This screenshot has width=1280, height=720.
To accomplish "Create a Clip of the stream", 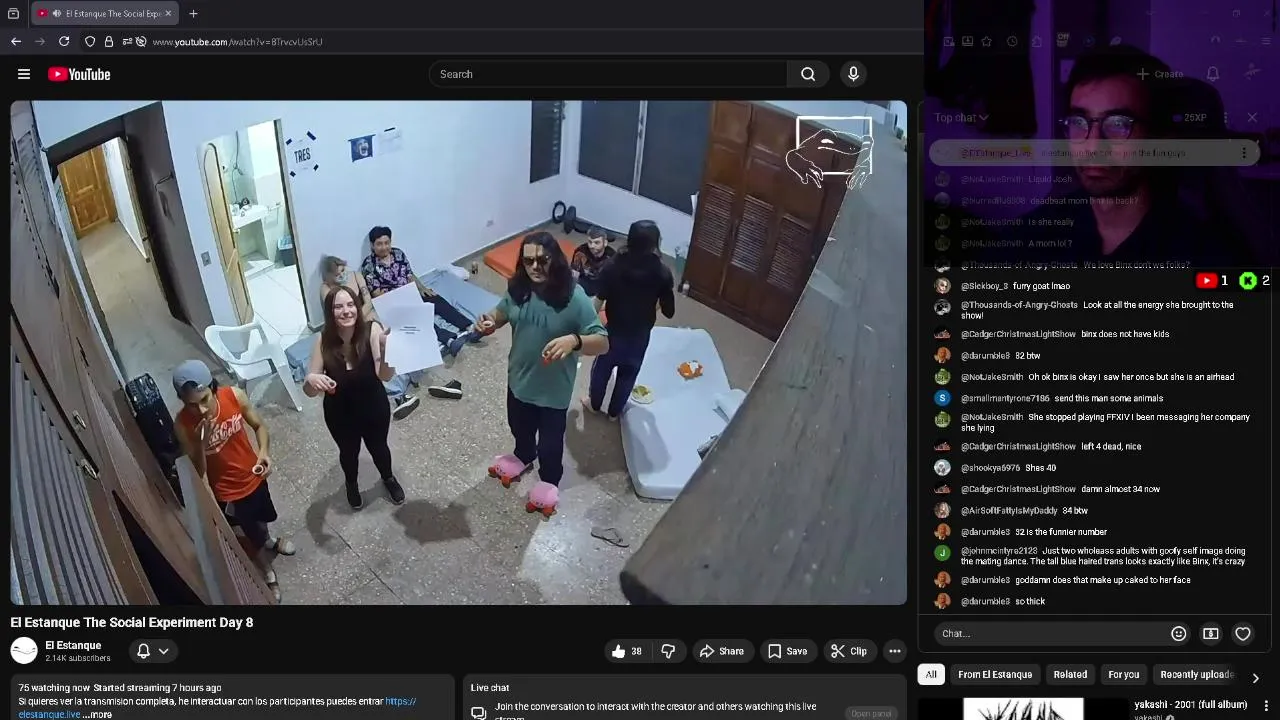I will pos(848,651).
